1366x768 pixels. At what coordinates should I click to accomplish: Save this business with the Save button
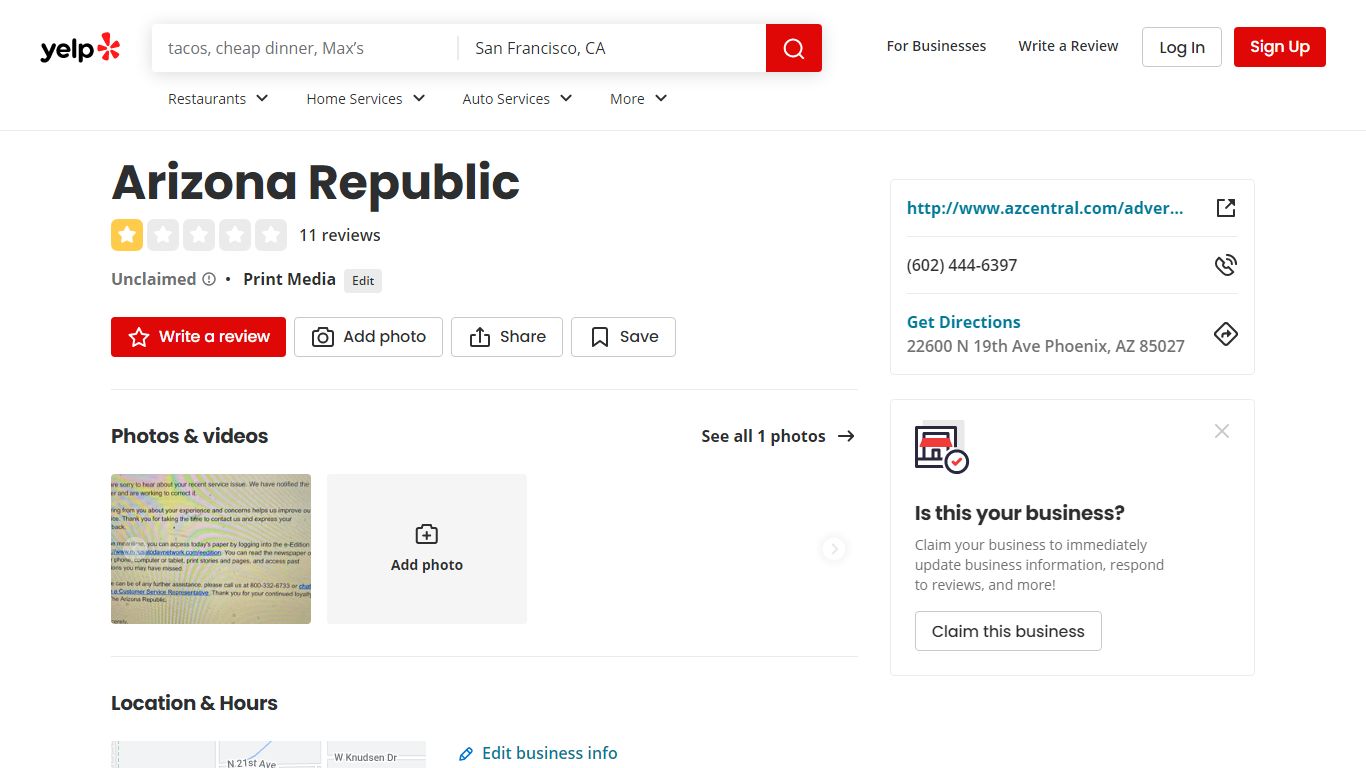623,337
